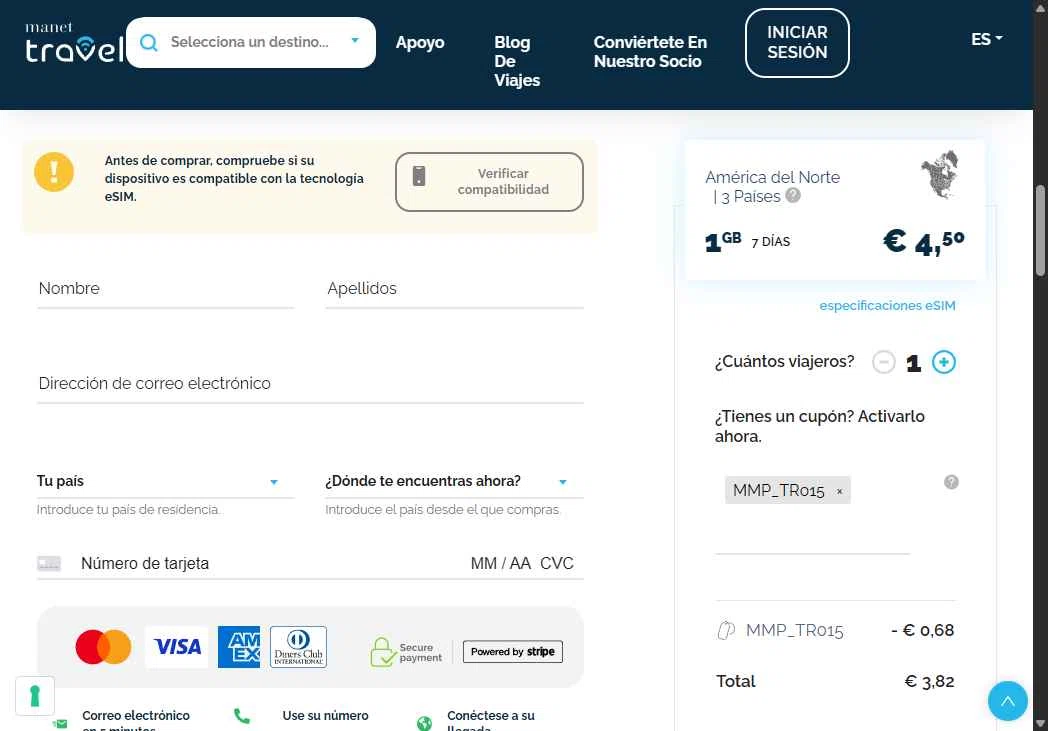
Task: Click the VISA logo
Action: [x=176, y=647]
